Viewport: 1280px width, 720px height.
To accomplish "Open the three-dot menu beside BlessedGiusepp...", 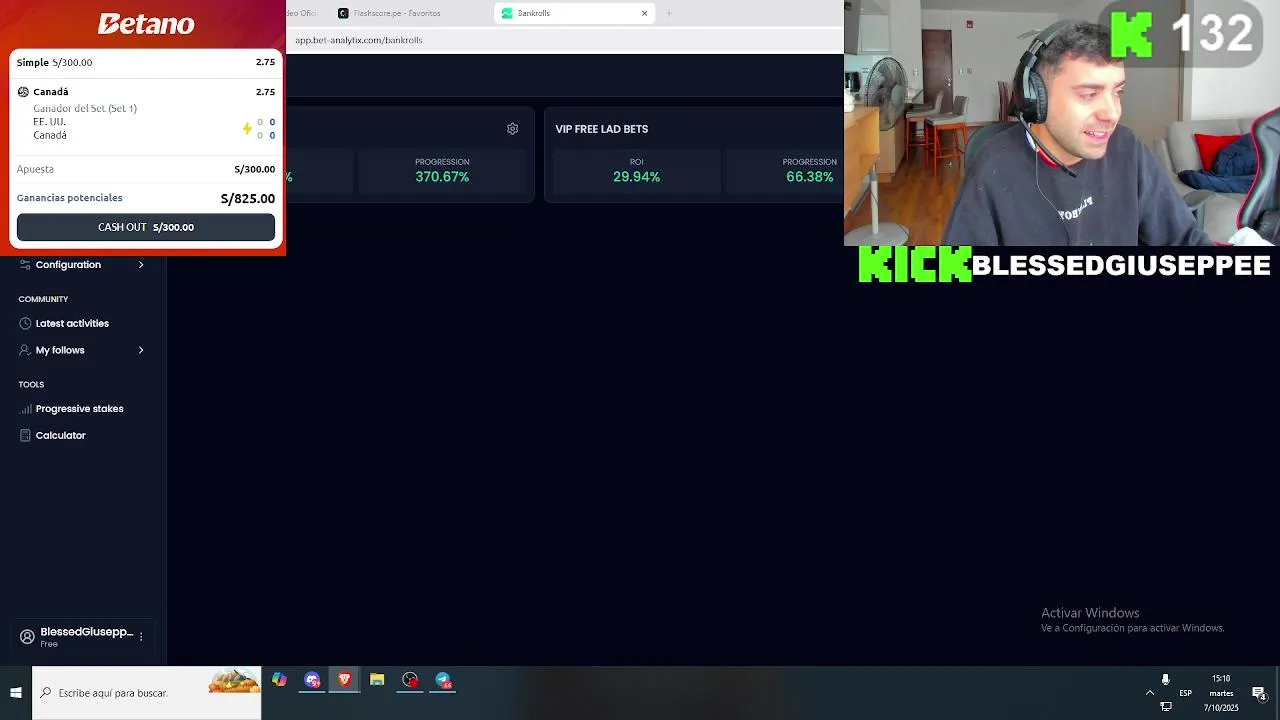I will point(141,636).
